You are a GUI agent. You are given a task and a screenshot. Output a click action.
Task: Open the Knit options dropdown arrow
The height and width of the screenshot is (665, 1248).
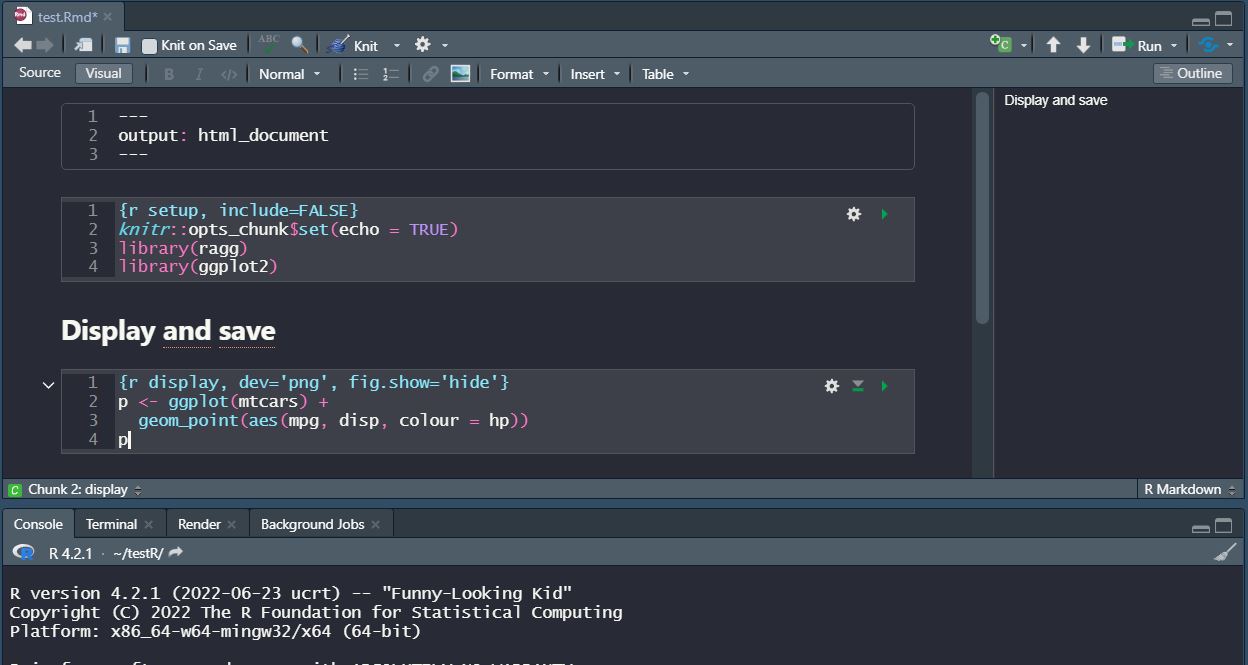click(396, 44)
